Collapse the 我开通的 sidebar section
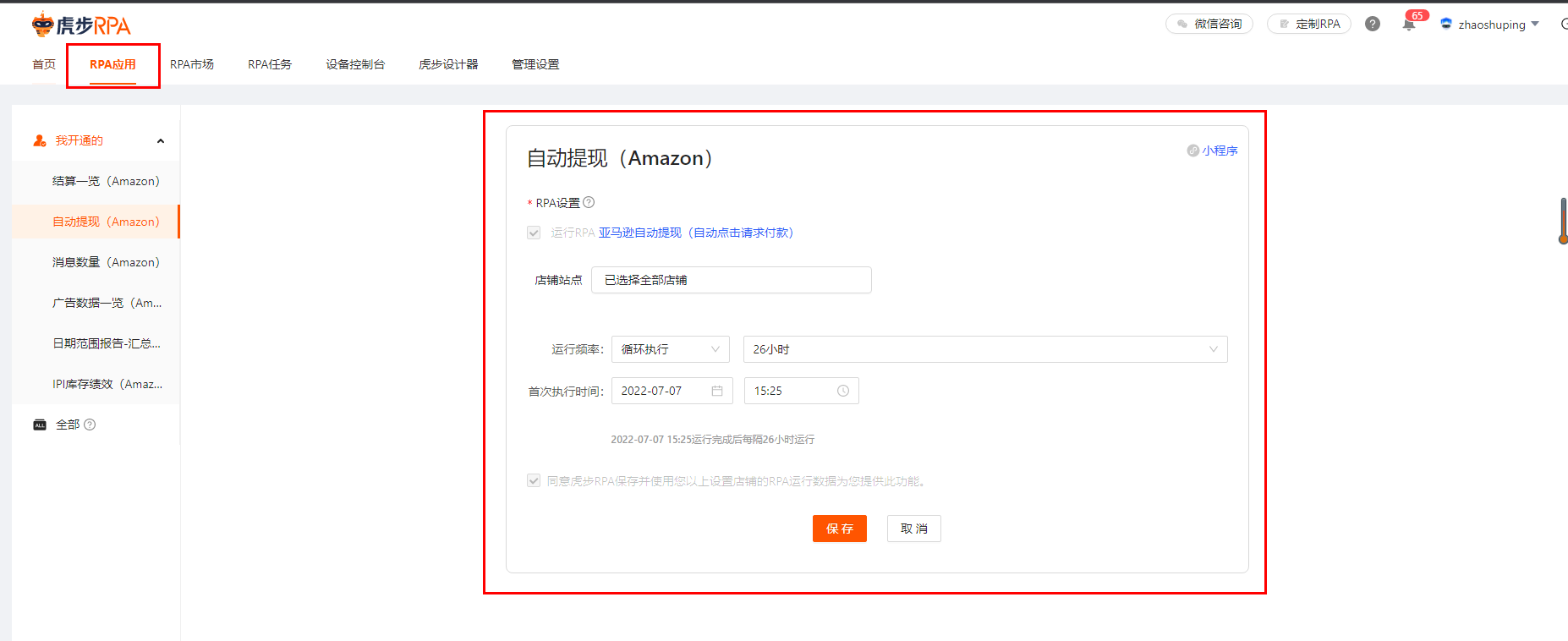 click(x=161, y=141)
